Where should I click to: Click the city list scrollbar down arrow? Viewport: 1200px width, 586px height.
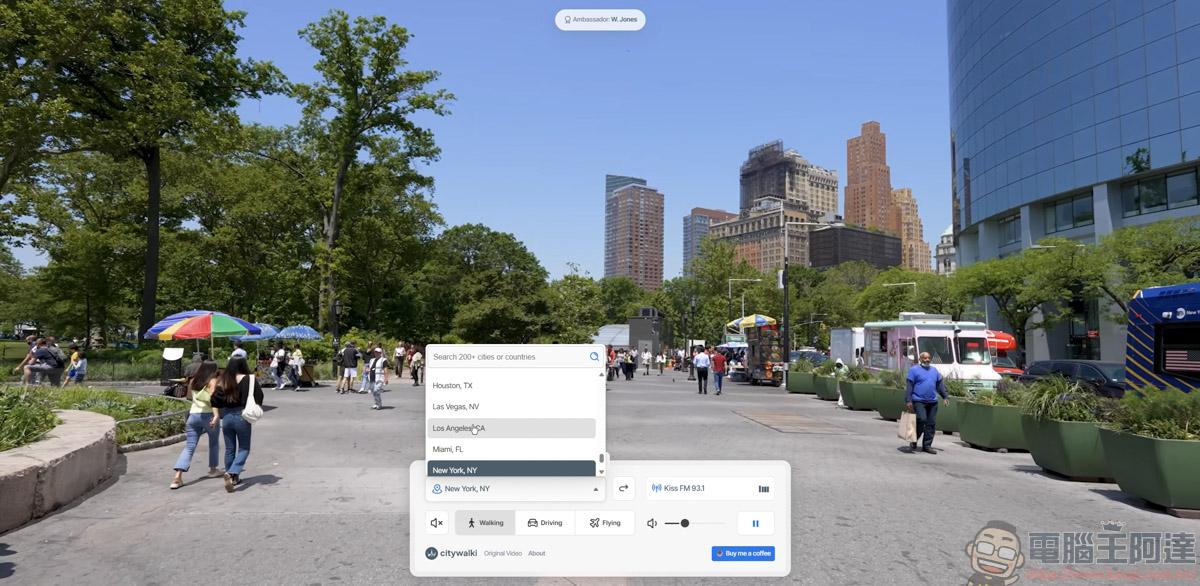coord(601,471)
